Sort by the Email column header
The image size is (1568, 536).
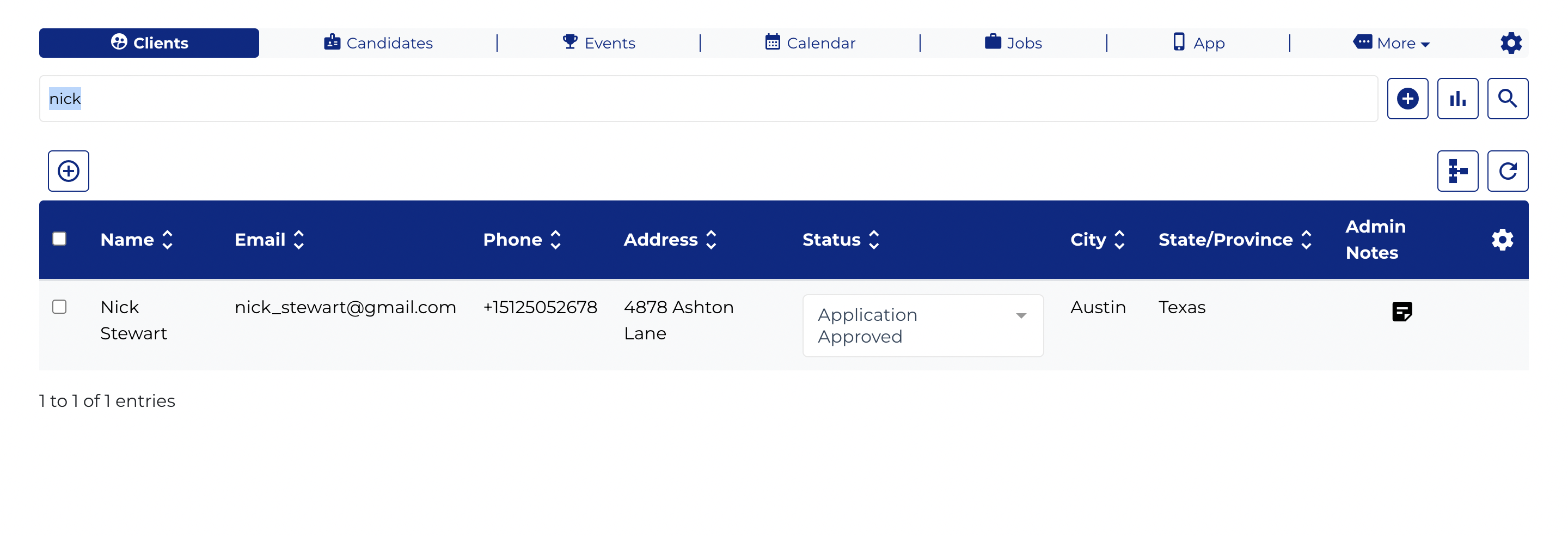[269, 240]
